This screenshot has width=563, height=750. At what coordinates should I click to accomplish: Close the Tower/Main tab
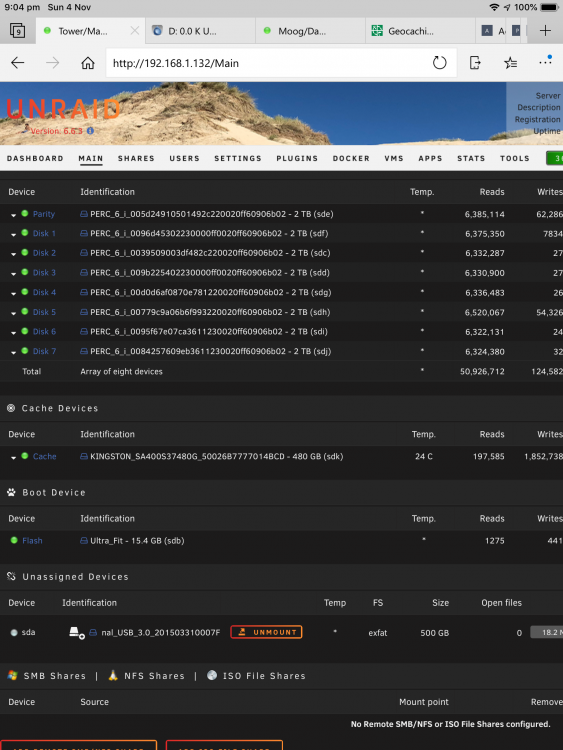point(135,31)
